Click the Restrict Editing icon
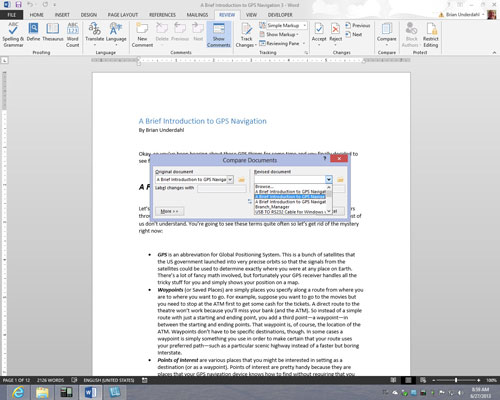500x400 pixels. click(x=431, y=34)
